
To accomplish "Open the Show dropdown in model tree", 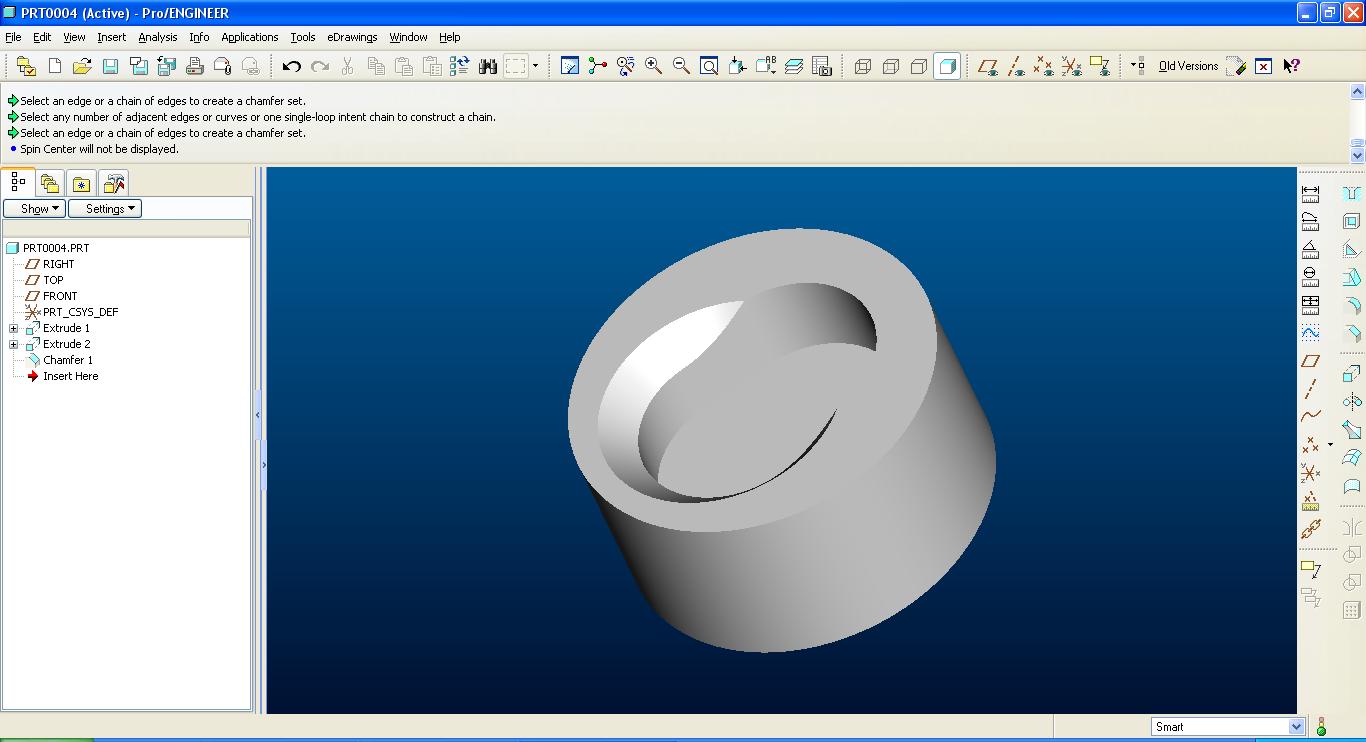I will tap(35, 208).
